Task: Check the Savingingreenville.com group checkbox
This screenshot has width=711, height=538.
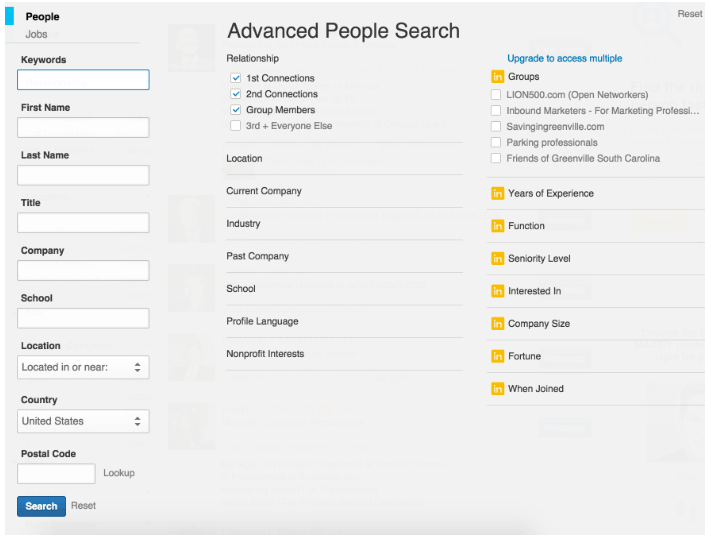Action: click(x=496, y=127)
